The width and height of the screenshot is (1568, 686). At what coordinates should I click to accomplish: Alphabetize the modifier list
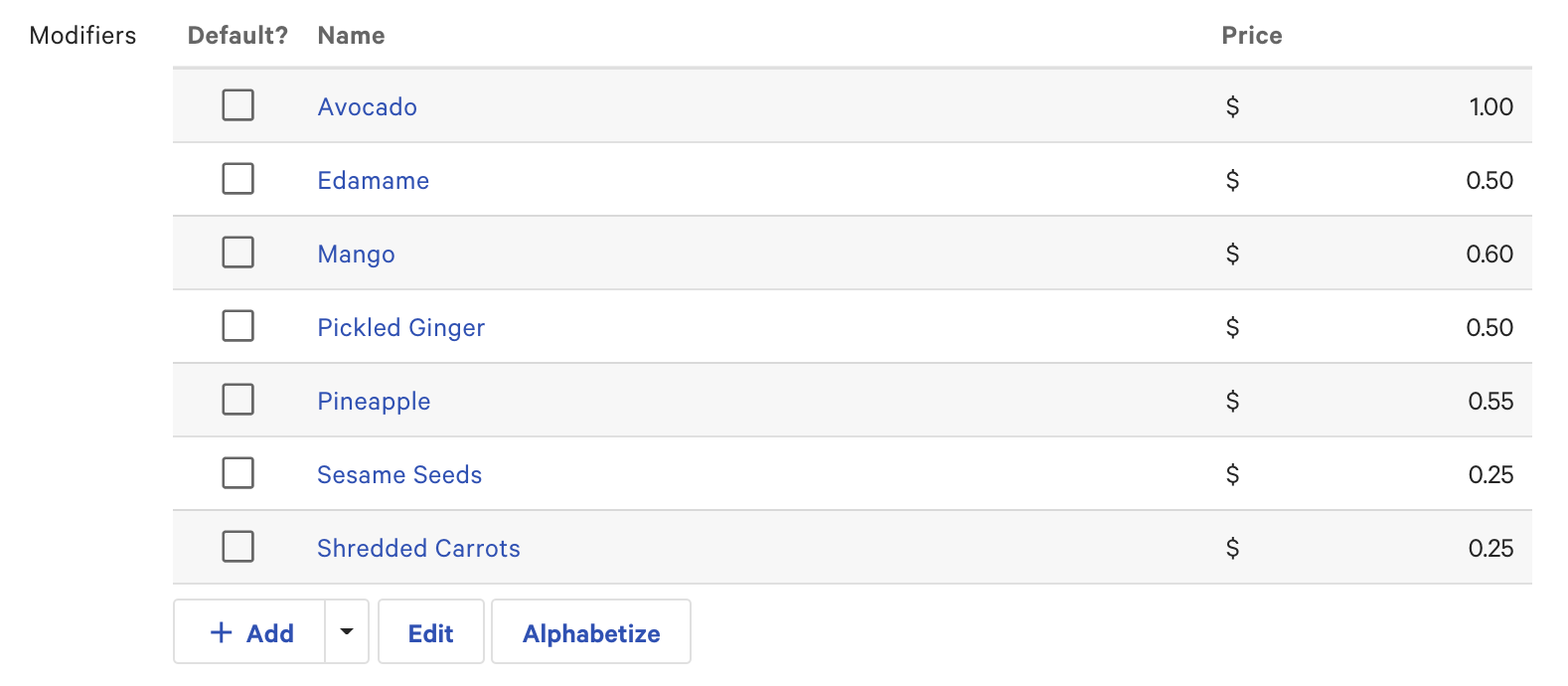590,633
